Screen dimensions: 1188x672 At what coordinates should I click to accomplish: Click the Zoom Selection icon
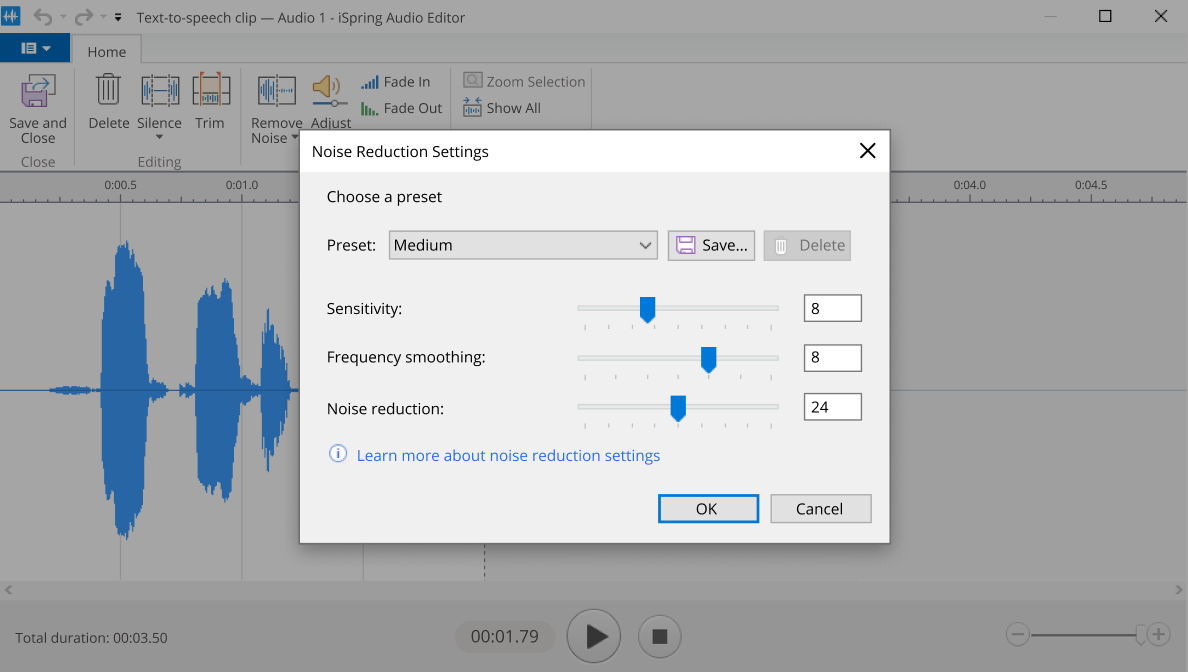tap(473, 81)
